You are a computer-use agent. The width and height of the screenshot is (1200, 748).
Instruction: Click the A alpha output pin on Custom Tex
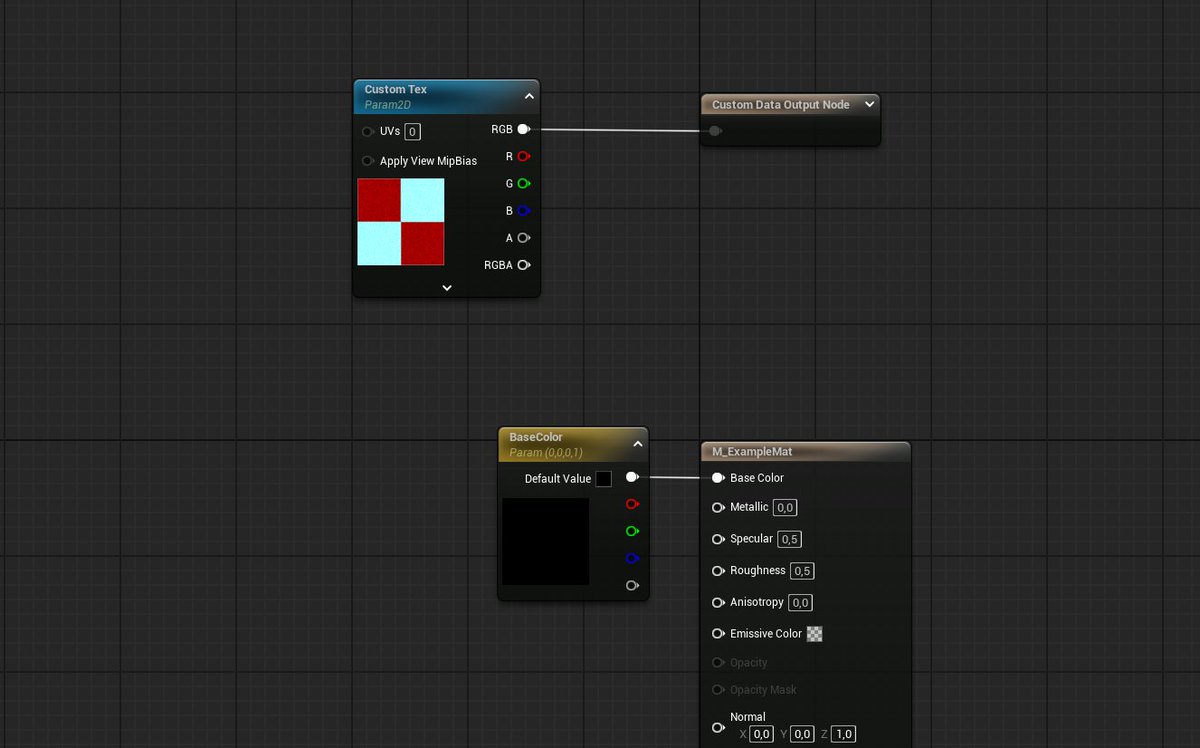(x=523, y=238)
